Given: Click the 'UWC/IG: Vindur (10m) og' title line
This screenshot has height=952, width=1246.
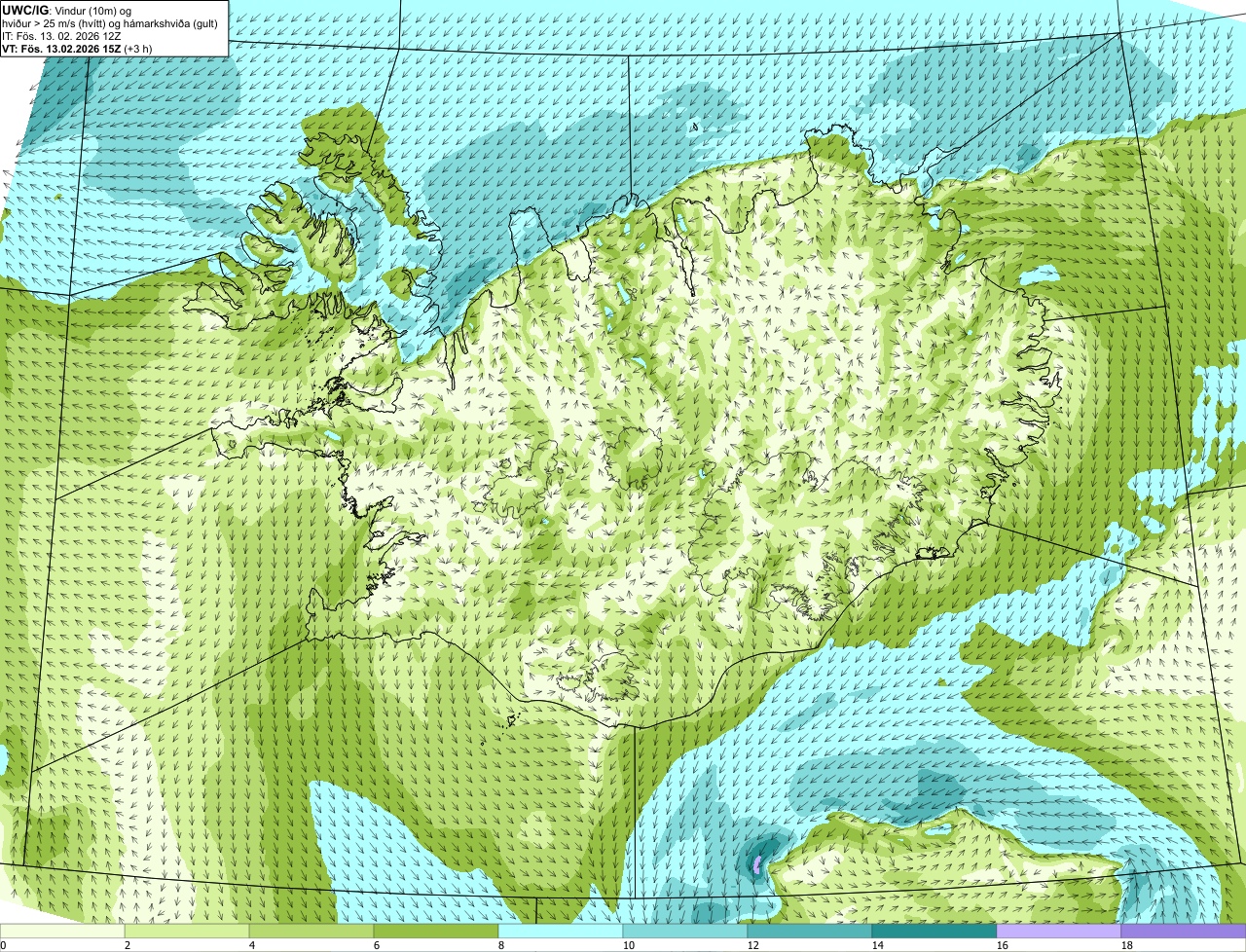Looking at the screenshot, I should (x=67, y=10).
